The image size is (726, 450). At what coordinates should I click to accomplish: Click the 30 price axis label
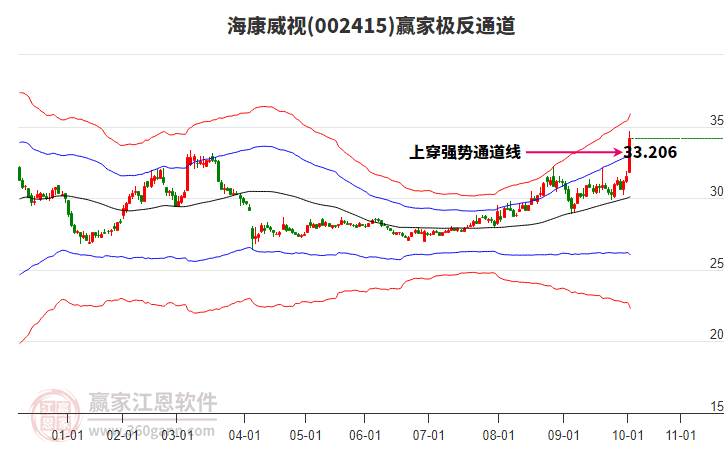pyautogui.click(x=717, y=191)
